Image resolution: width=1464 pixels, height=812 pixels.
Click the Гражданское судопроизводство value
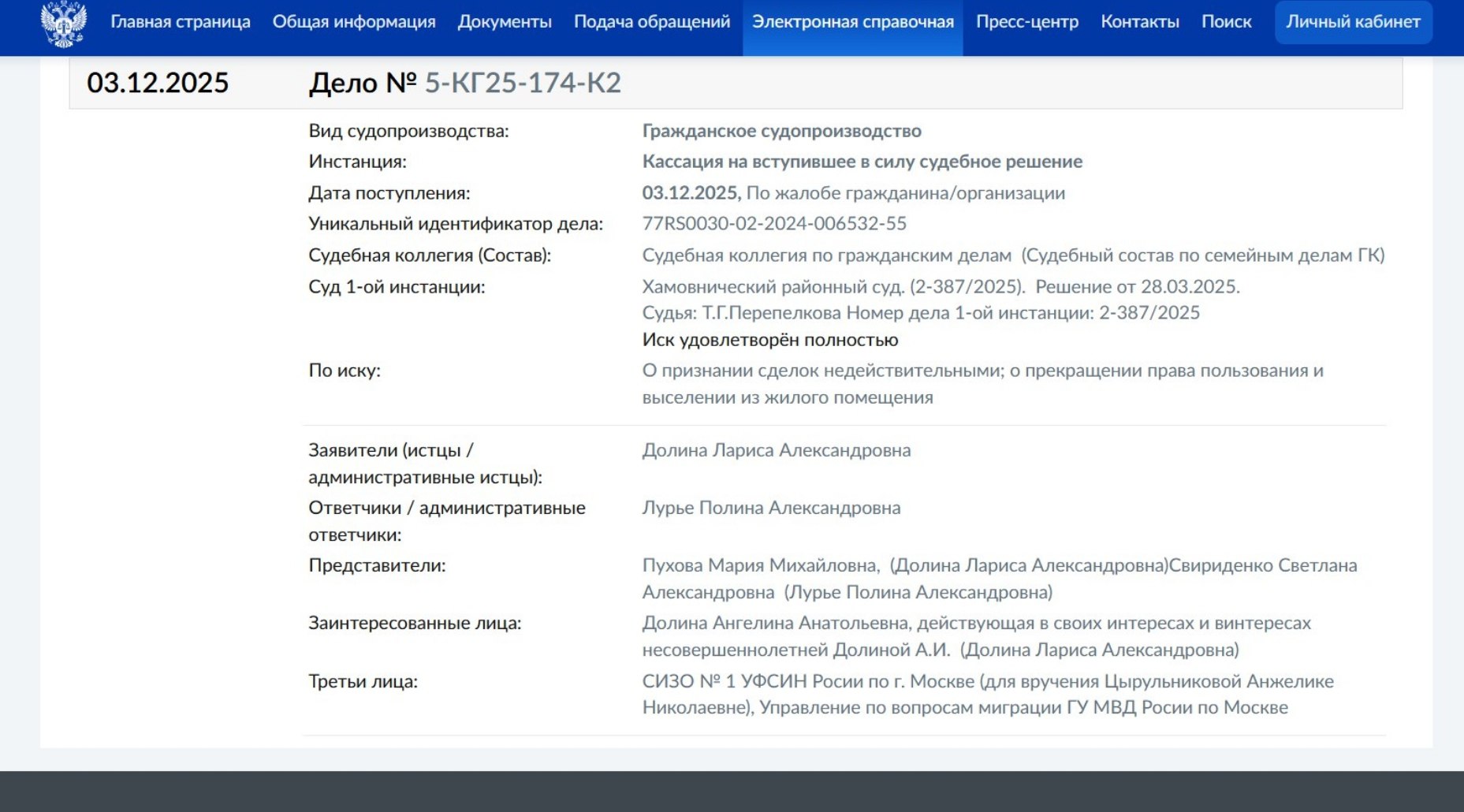click(x=781, y=131)
